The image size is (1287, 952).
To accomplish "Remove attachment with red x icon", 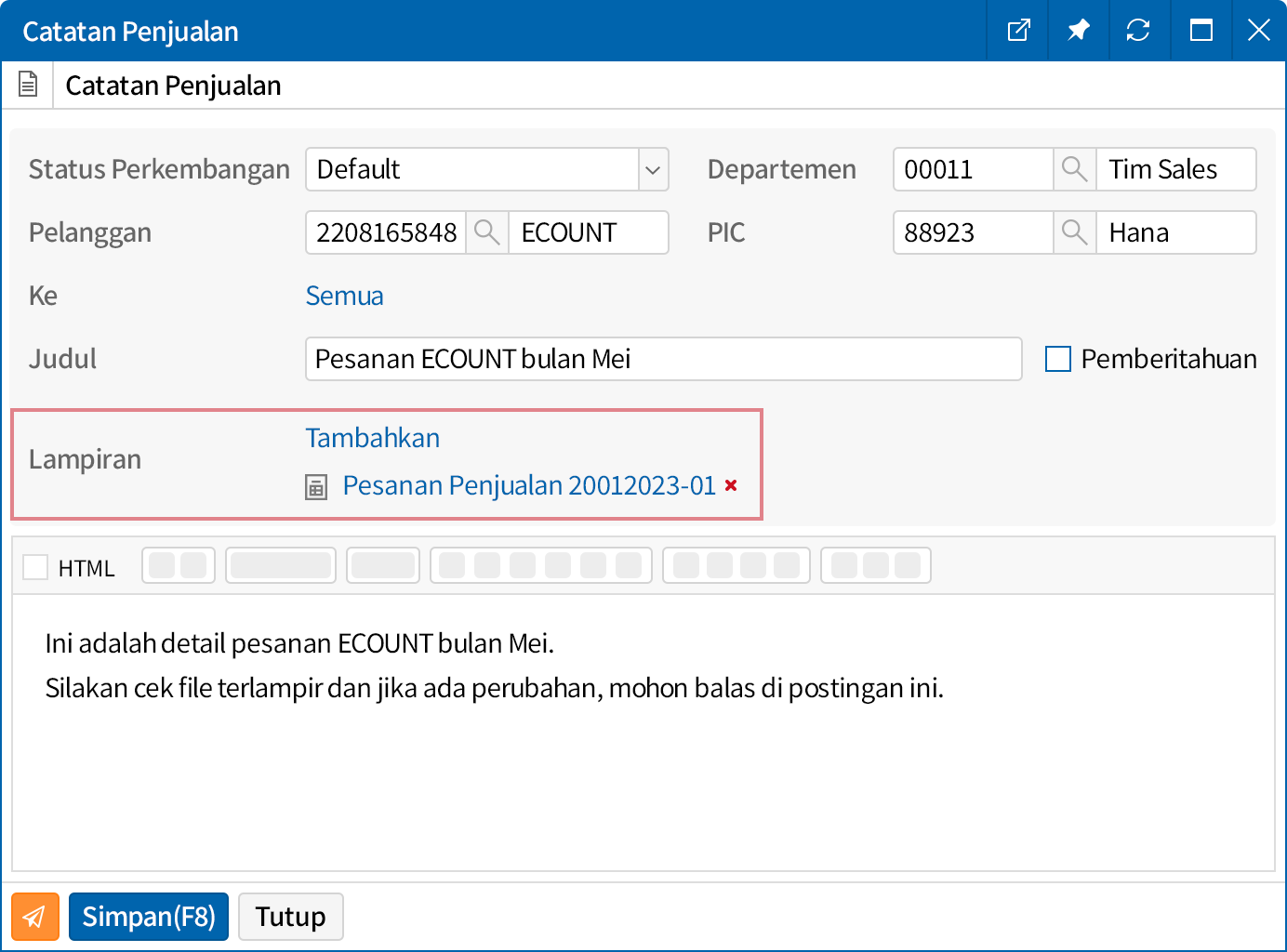I will pyautogui.click(x=731, y=485).
